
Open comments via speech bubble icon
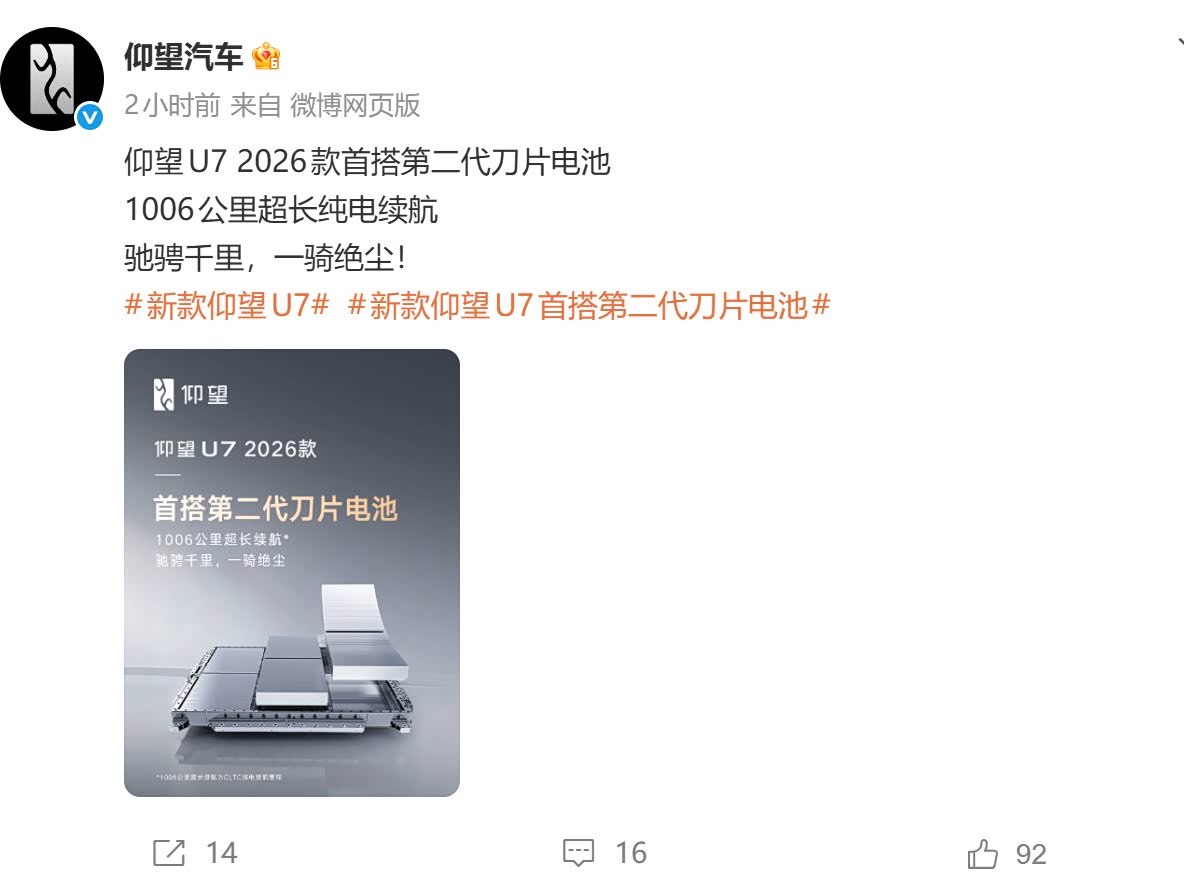pos(578,853)
